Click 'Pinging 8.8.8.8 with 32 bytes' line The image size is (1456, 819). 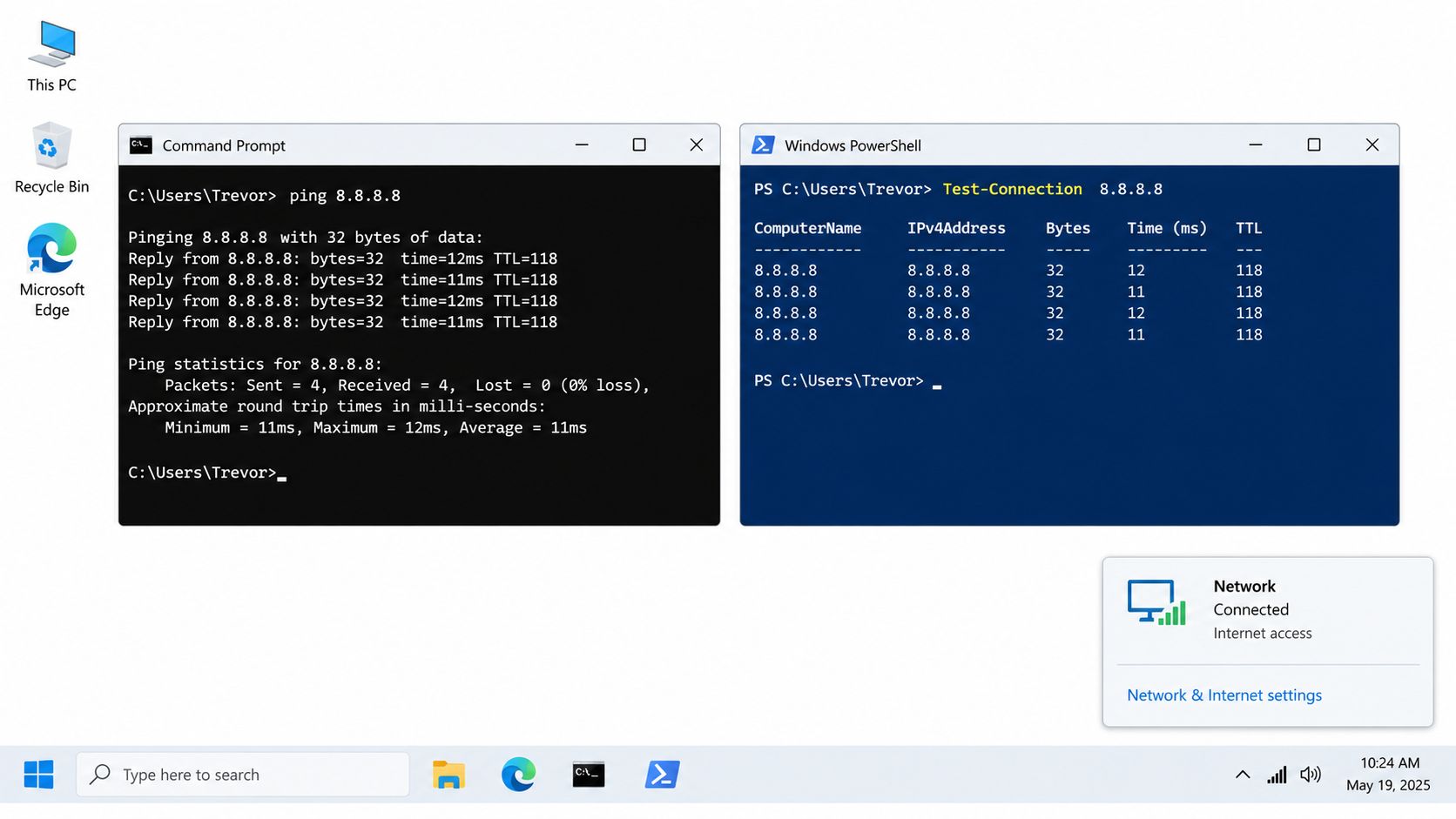click(305, 237)
